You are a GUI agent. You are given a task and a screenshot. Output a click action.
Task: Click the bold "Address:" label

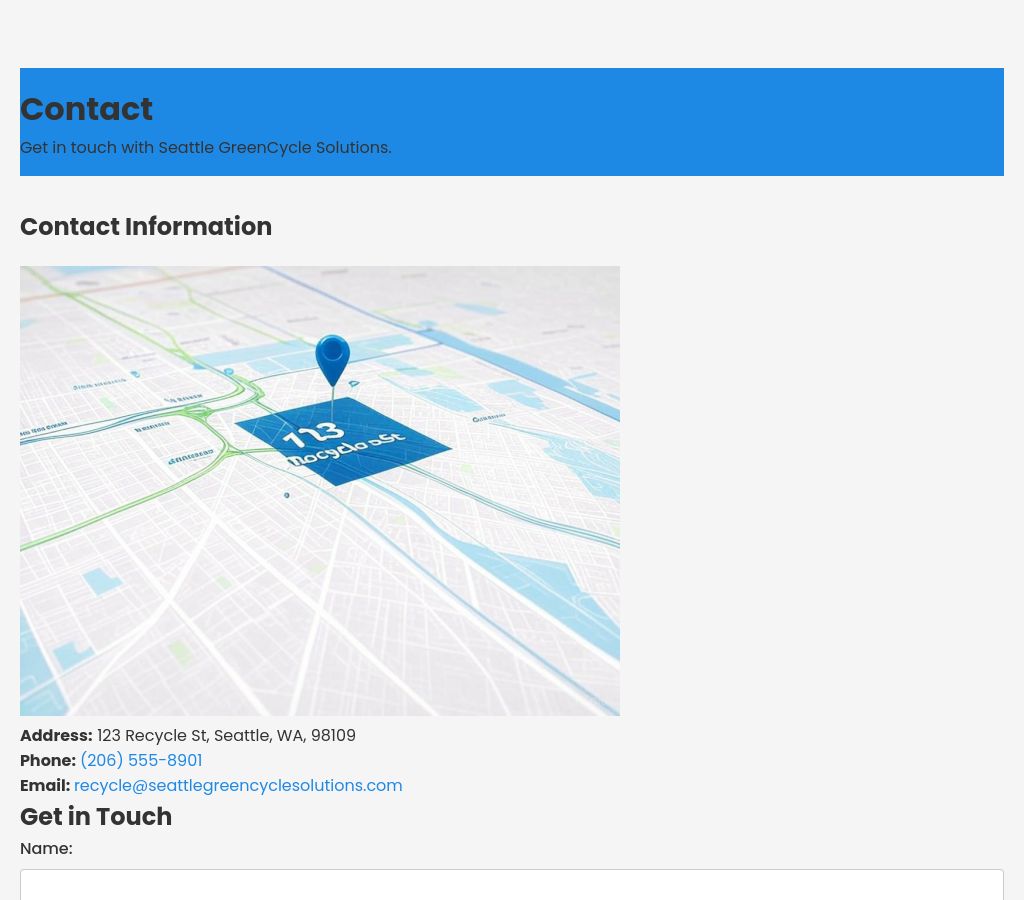tap(56, 736)
